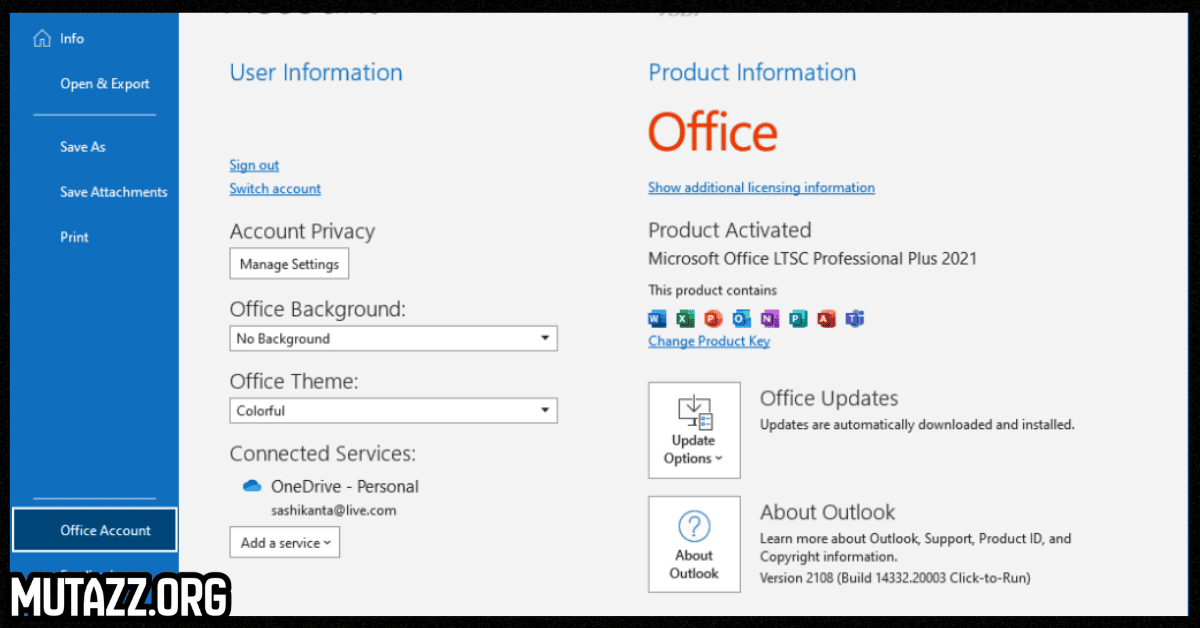Viewport: 1200px width, 628px height.
Task: Click the Info home icon in sidebar
Action: (42, 39)
